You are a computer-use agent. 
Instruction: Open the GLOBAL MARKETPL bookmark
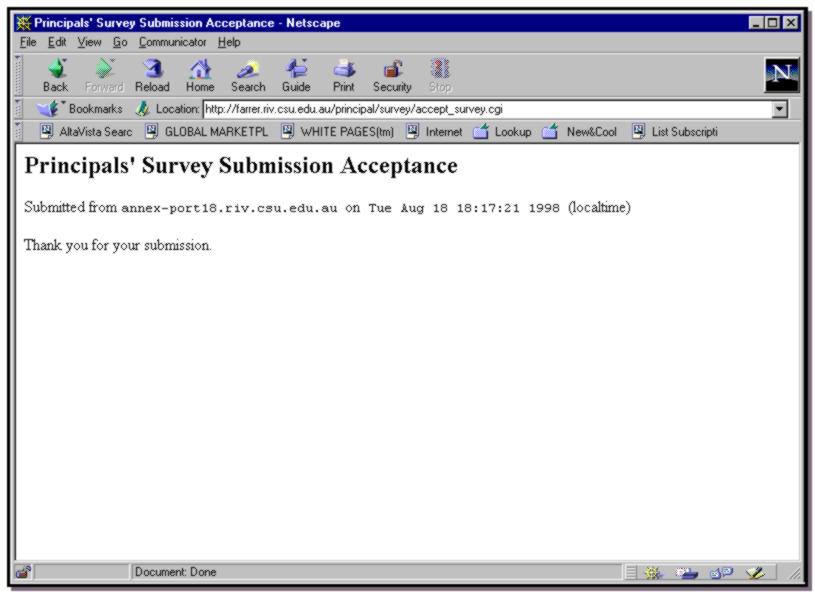pos(207,131)
